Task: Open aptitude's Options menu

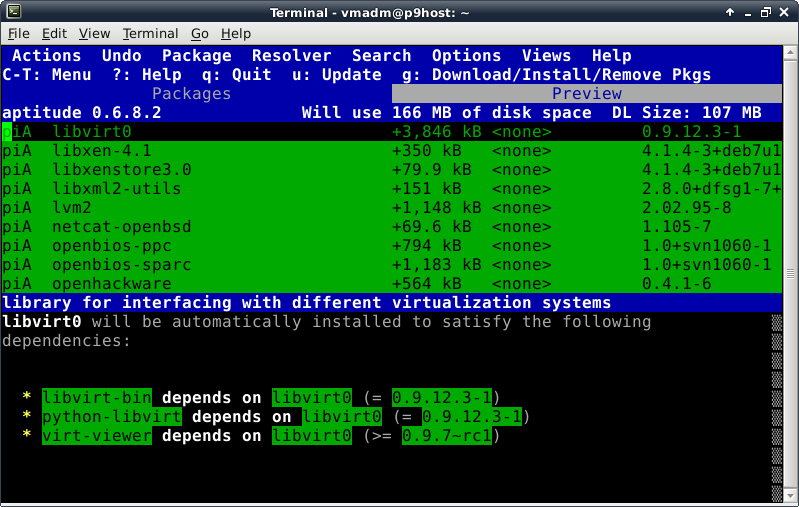Action: click(466, 56)
